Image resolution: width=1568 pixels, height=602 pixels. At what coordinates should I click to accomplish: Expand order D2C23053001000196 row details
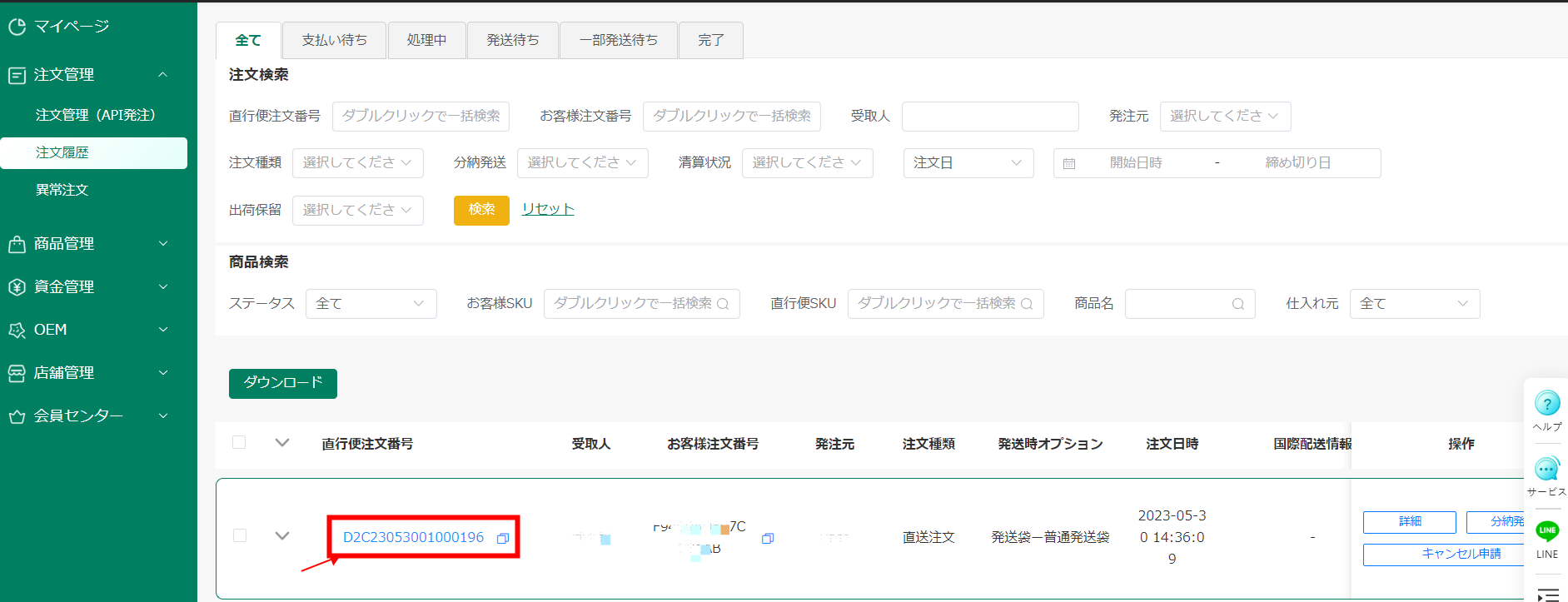[x=282, y=536]
